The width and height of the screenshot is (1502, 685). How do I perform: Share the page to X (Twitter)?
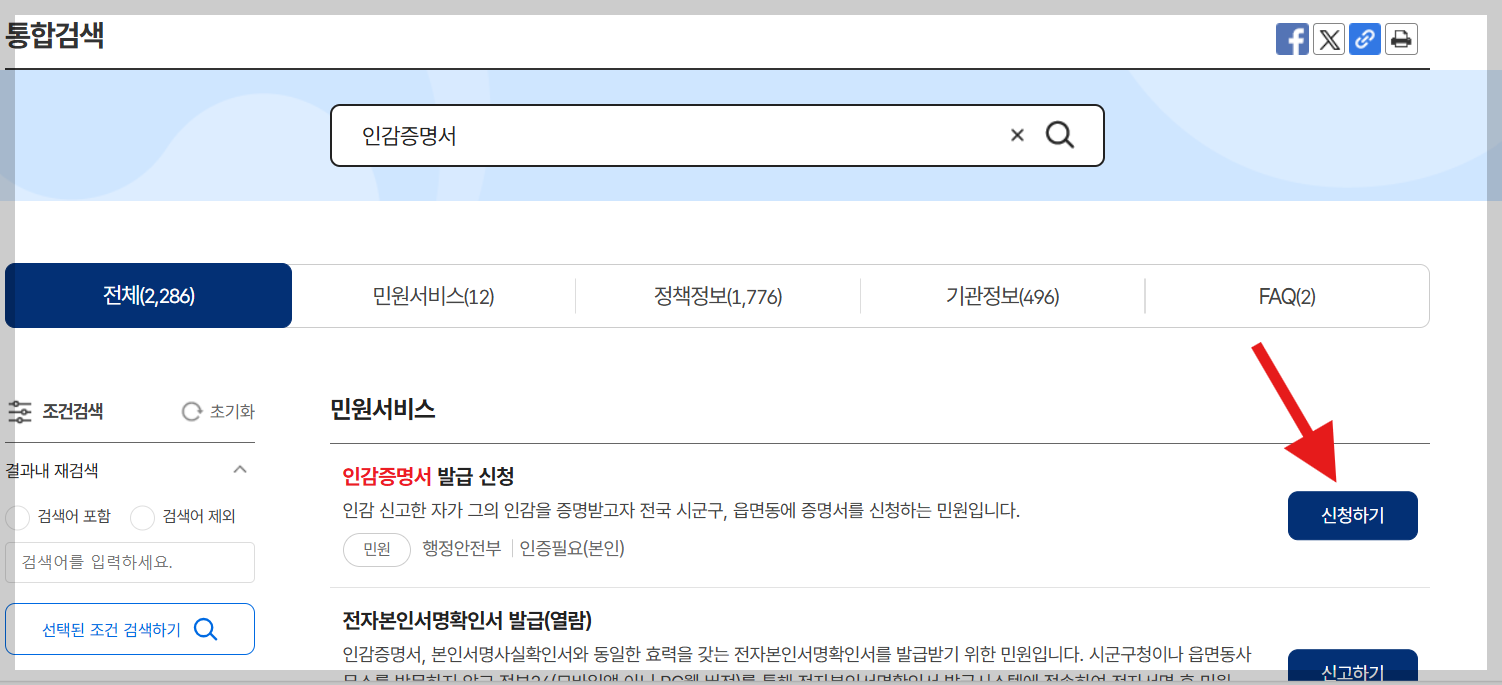[1329, 39]
